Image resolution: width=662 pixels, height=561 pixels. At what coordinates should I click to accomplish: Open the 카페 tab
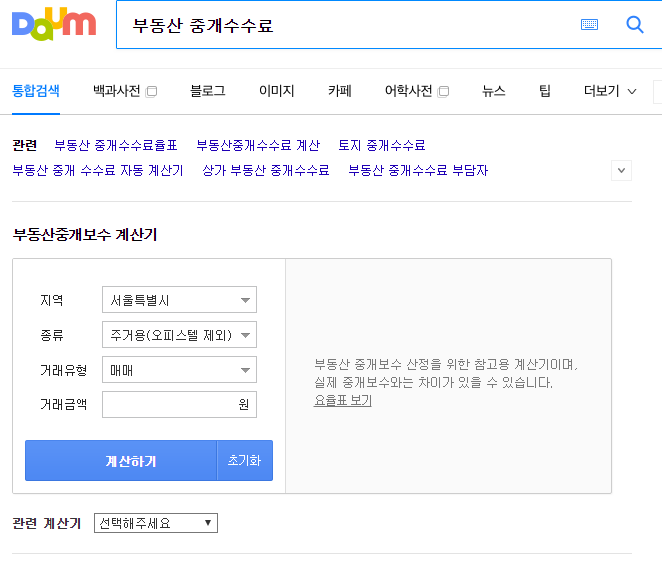click(340, 91)
